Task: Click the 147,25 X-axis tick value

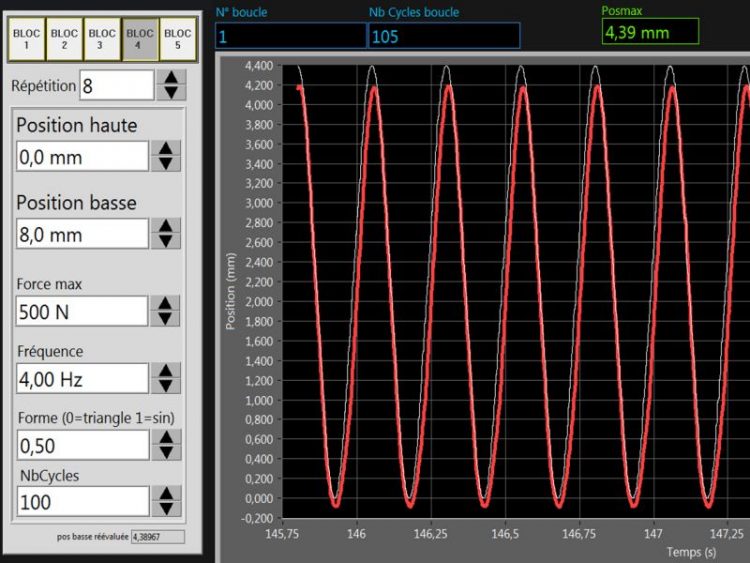Action: pos(727,534)
